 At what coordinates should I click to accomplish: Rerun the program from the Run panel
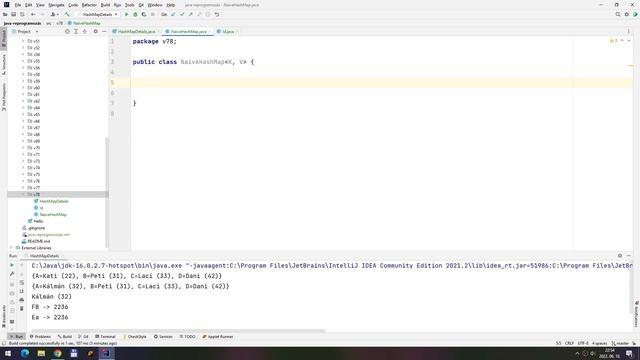12,265
